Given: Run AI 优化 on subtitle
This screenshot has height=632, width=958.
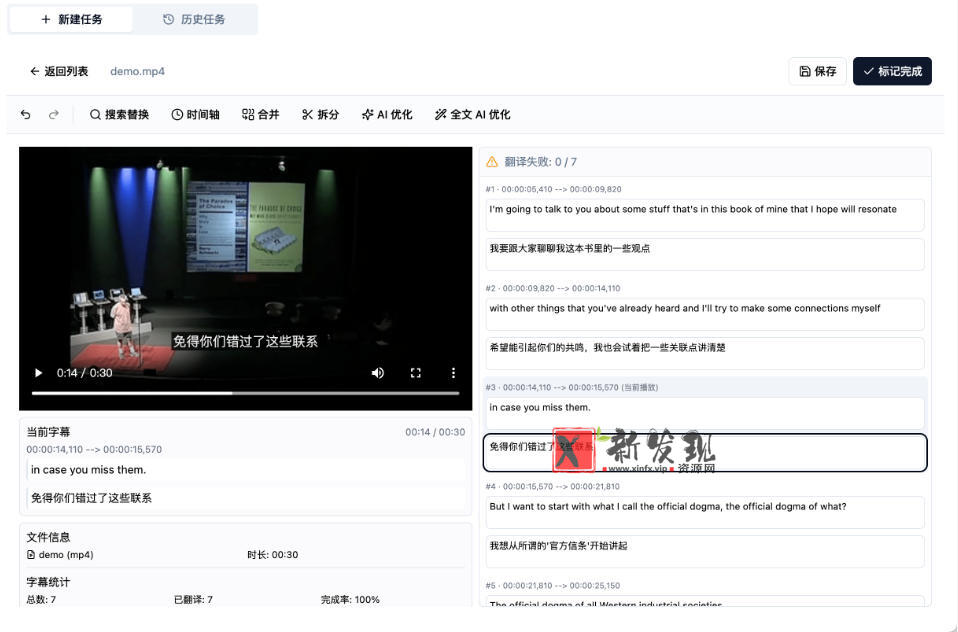Looking at the screenshot, I should coord(387,114).
